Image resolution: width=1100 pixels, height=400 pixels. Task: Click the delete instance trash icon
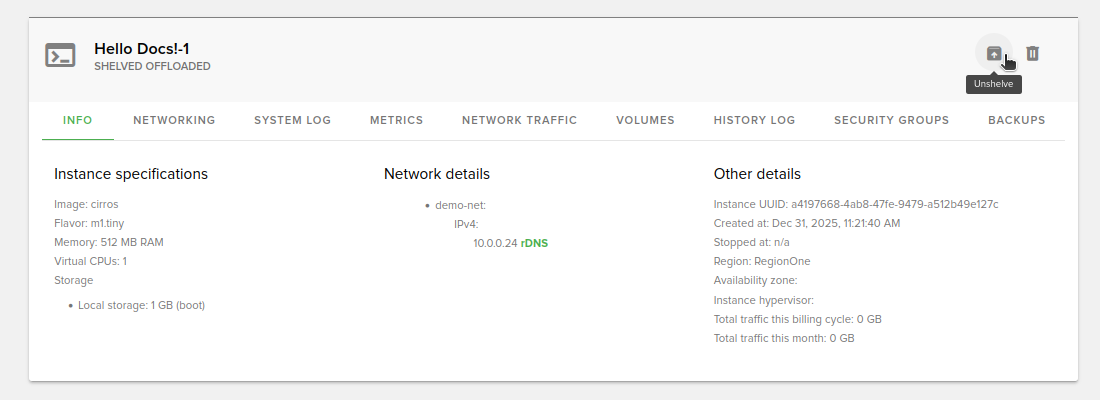coord(1033,54)
